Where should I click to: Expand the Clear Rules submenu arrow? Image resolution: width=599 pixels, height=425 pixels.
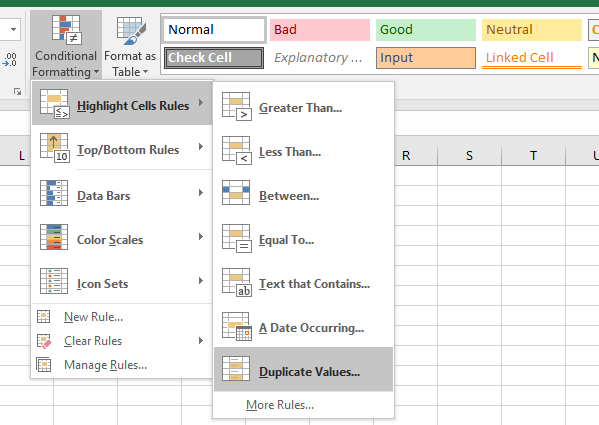click(201, 341)
